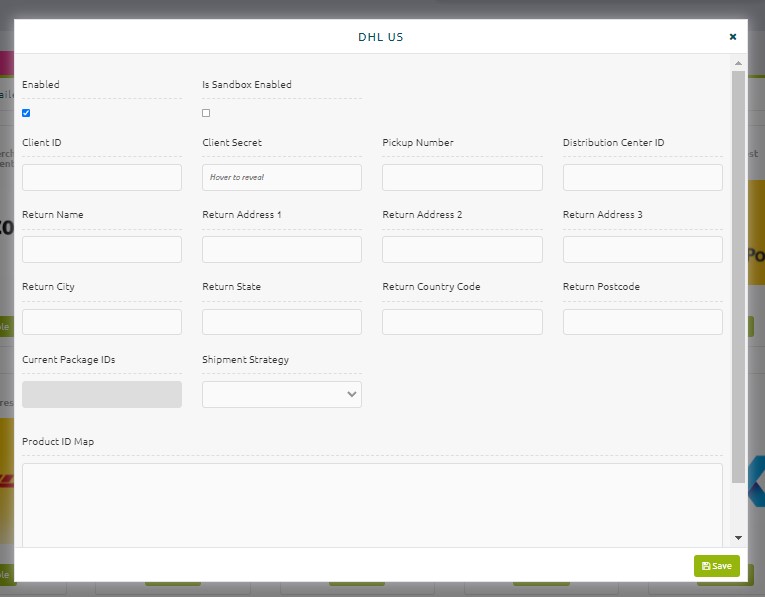The width and height of the screenshot is (765, 597).
Task: Focus the Client ID input field
Action: pos(102,177)
